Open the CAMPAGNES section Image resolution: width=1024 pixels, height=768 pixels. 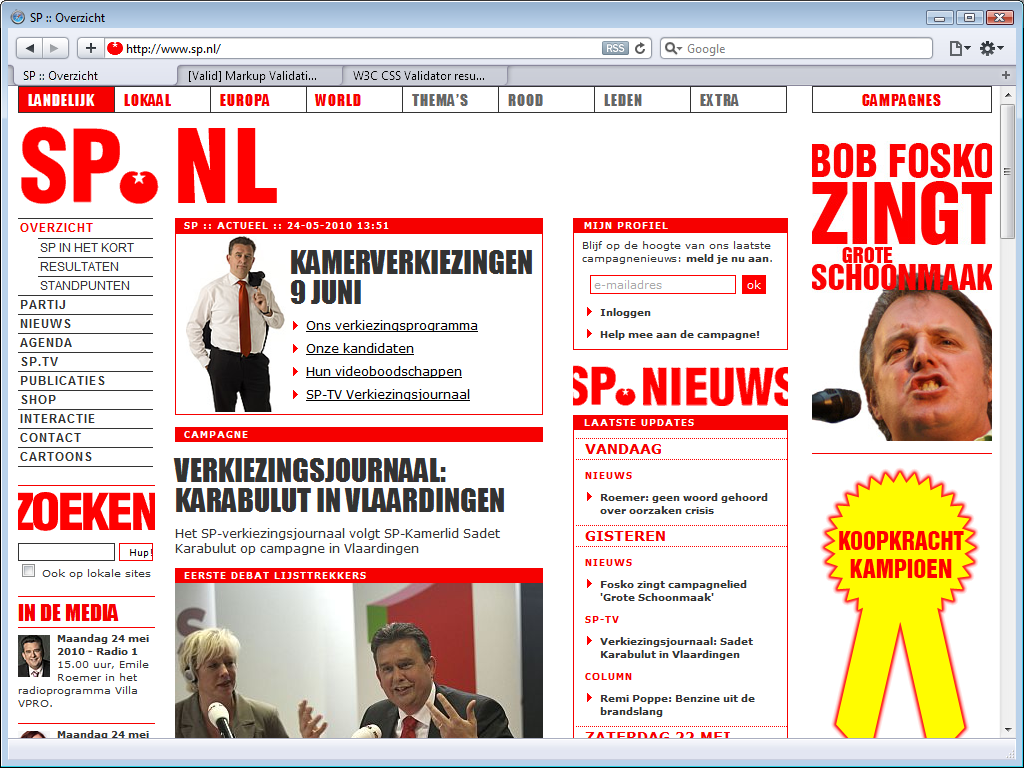(x=901, y=100)
